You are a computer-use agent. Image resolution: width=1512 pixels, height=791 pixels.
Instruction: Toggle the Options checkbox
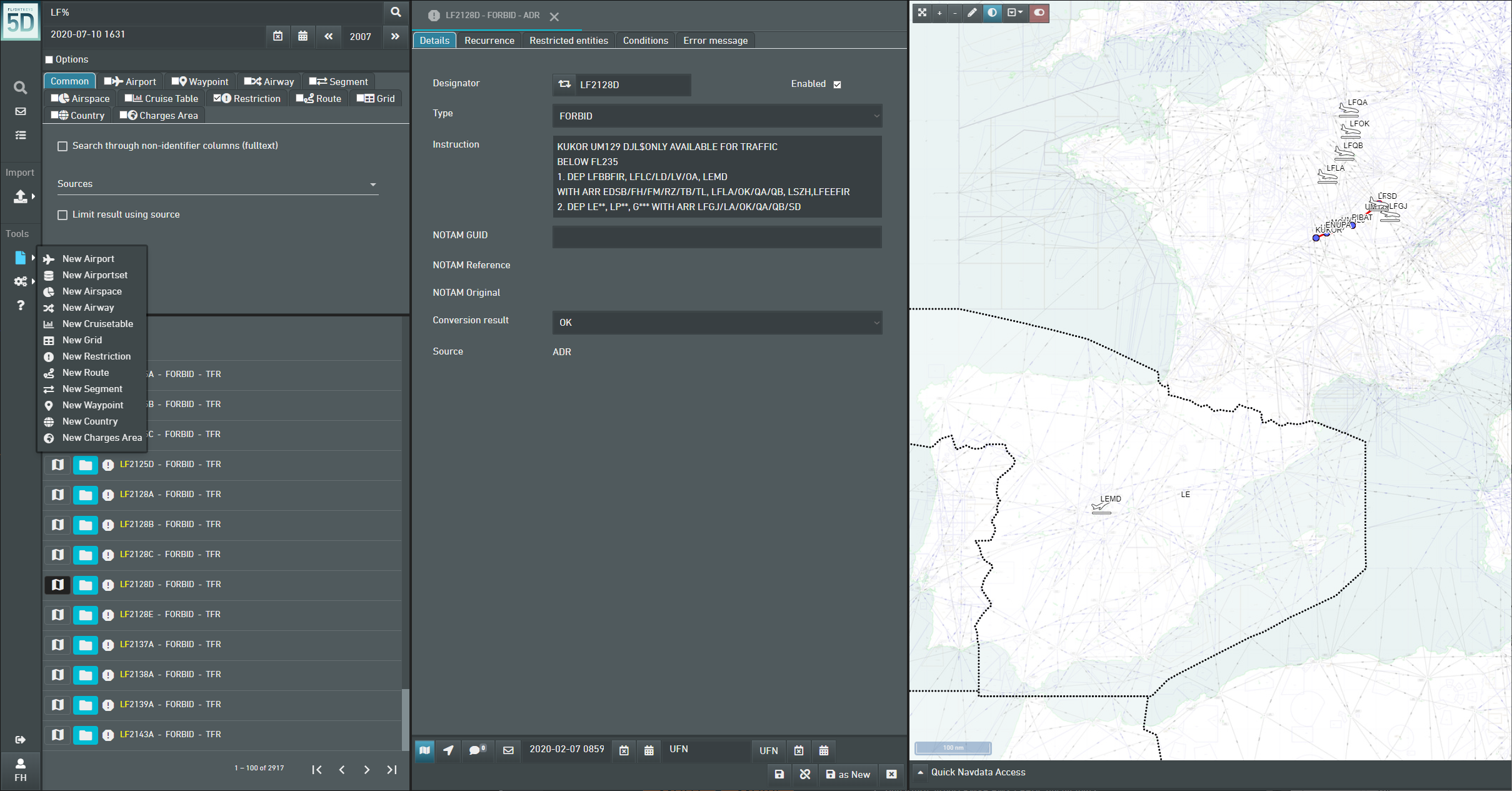coord(49,59)
